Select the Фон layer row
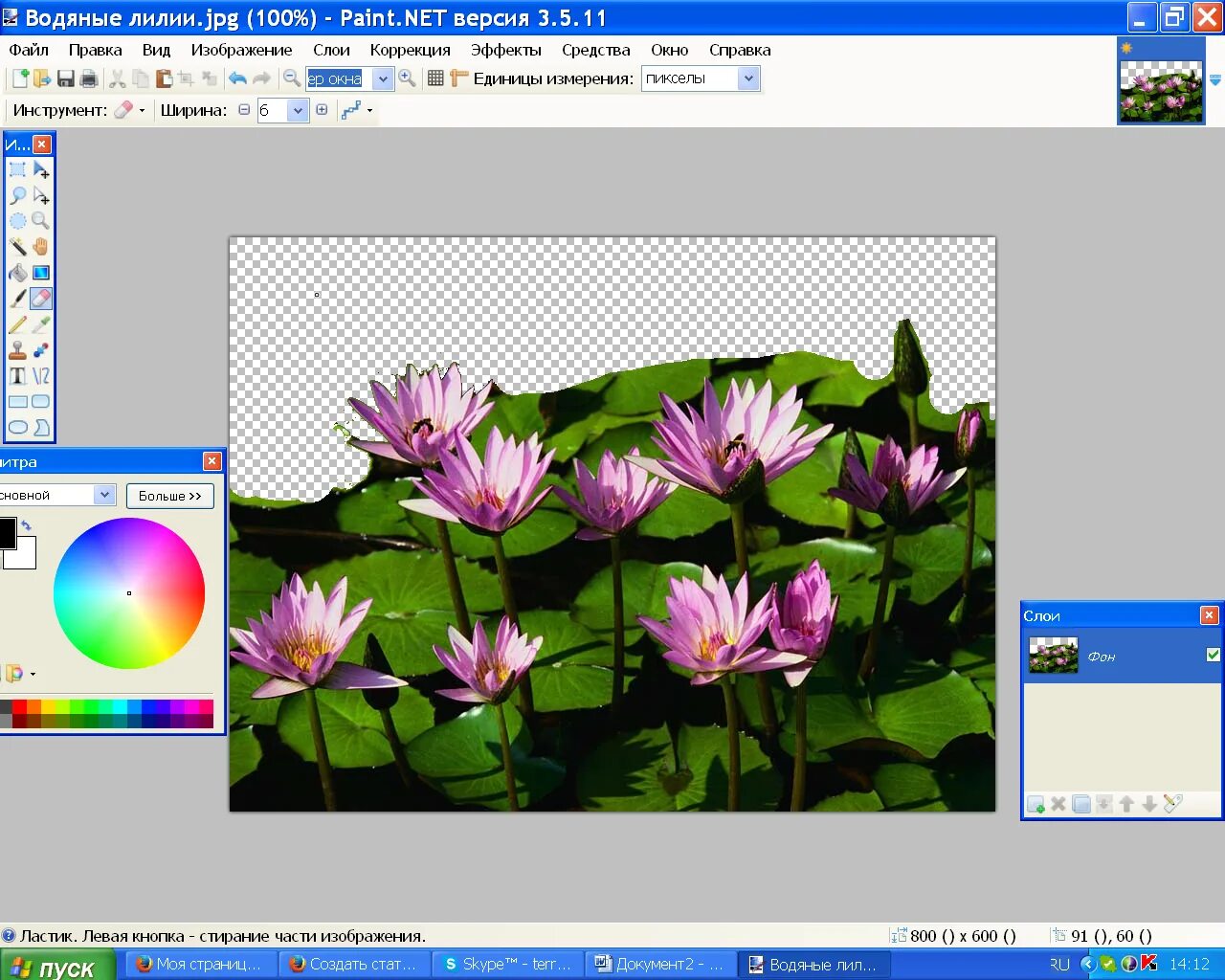 click(1122, 656)
